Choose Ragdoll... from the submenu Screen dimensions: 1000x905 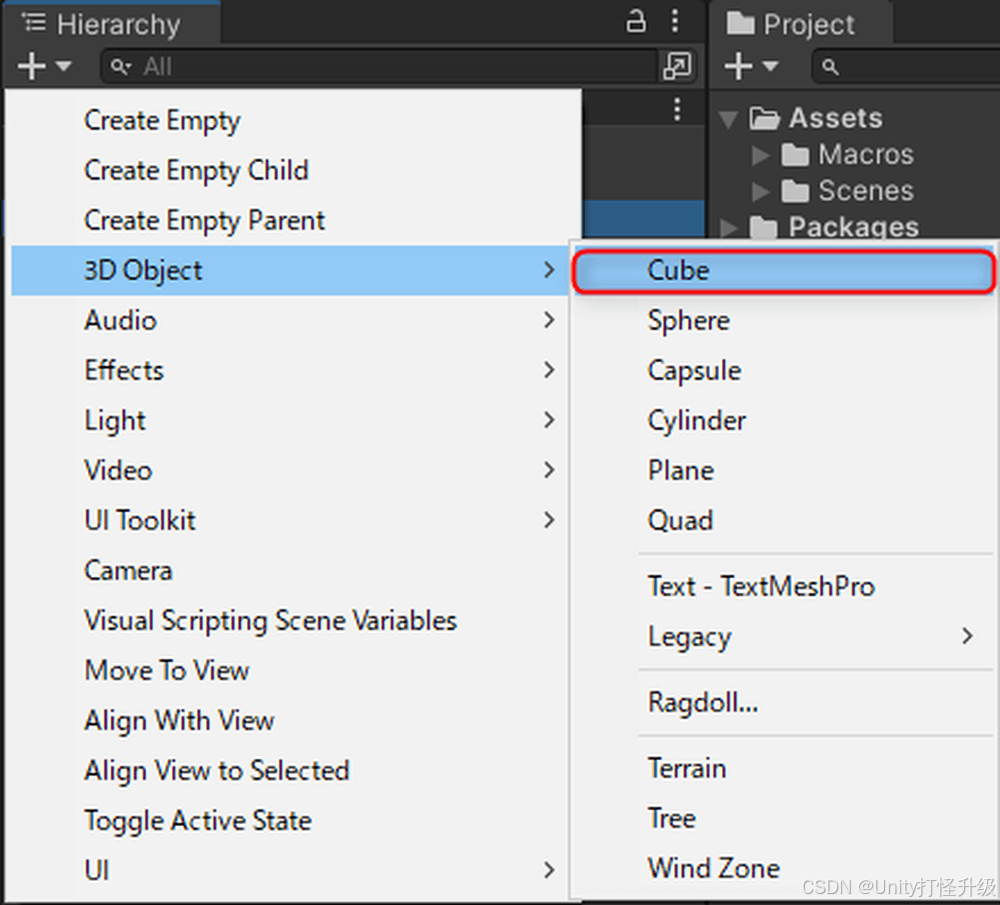(x=784, y=703)
